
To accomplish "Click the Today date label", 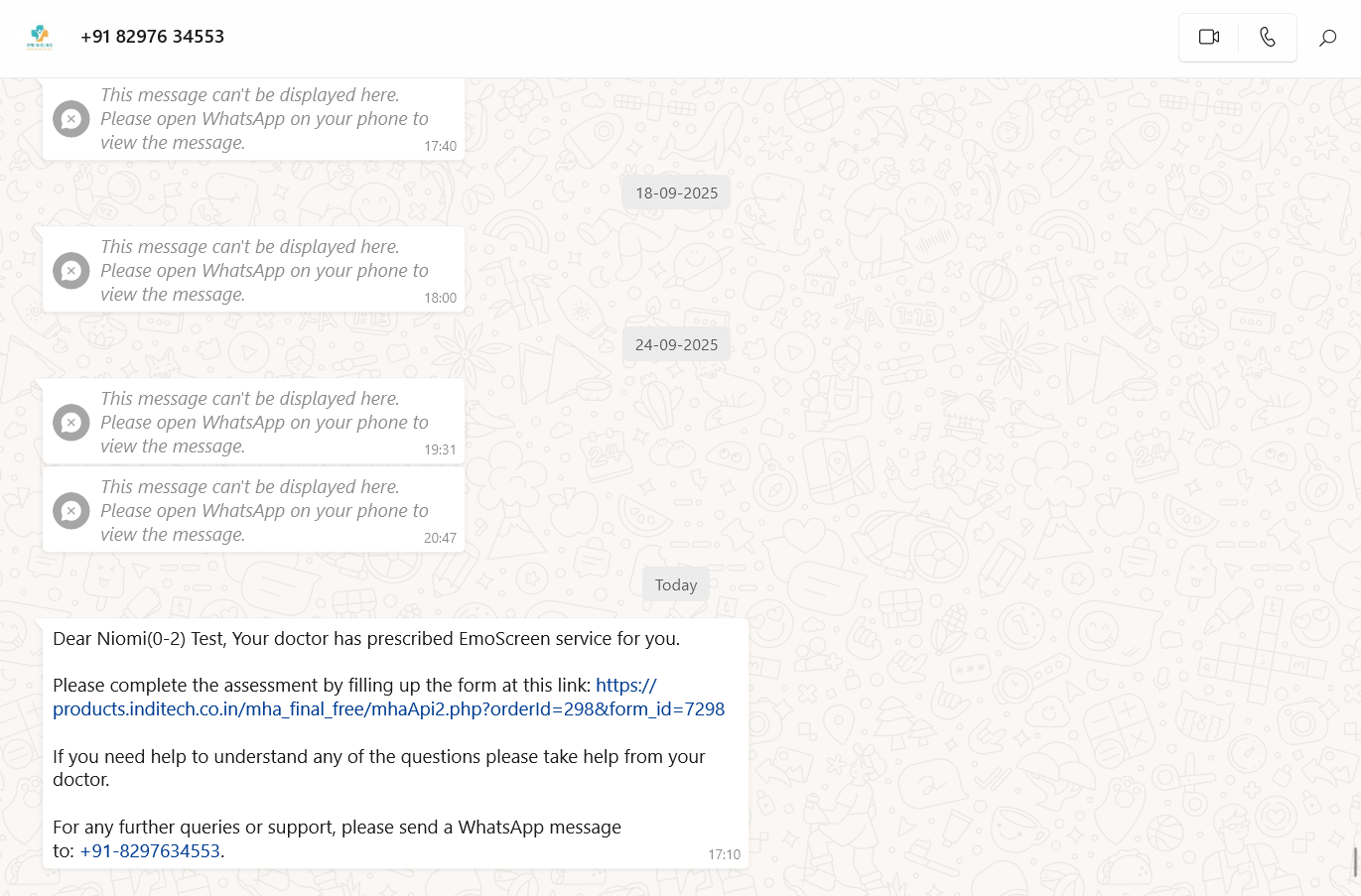I will point(676,585).
